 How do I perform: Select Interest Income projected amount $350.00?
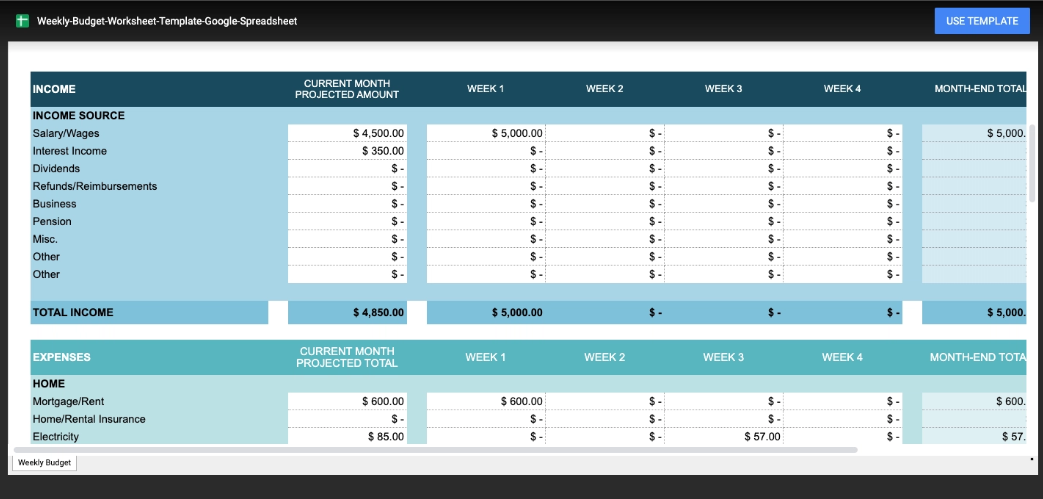pos(347,151)
